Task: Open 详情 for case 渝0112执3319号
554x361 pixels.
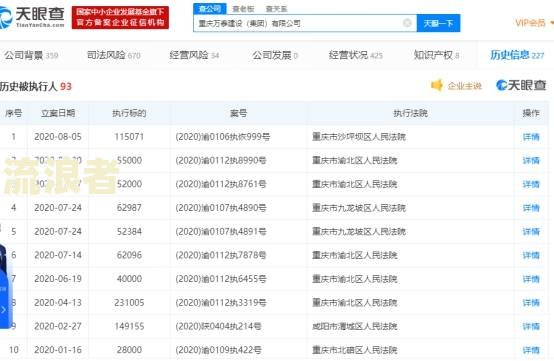Action: click(531, 302)
